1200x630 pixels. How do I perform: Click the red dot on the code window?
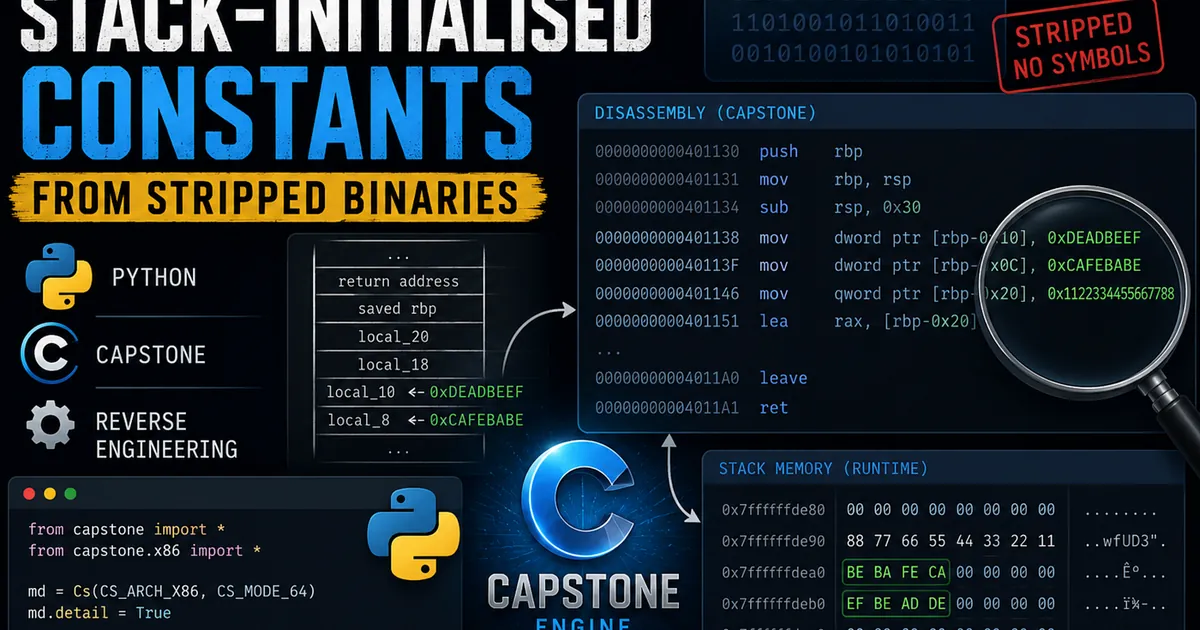29,494
